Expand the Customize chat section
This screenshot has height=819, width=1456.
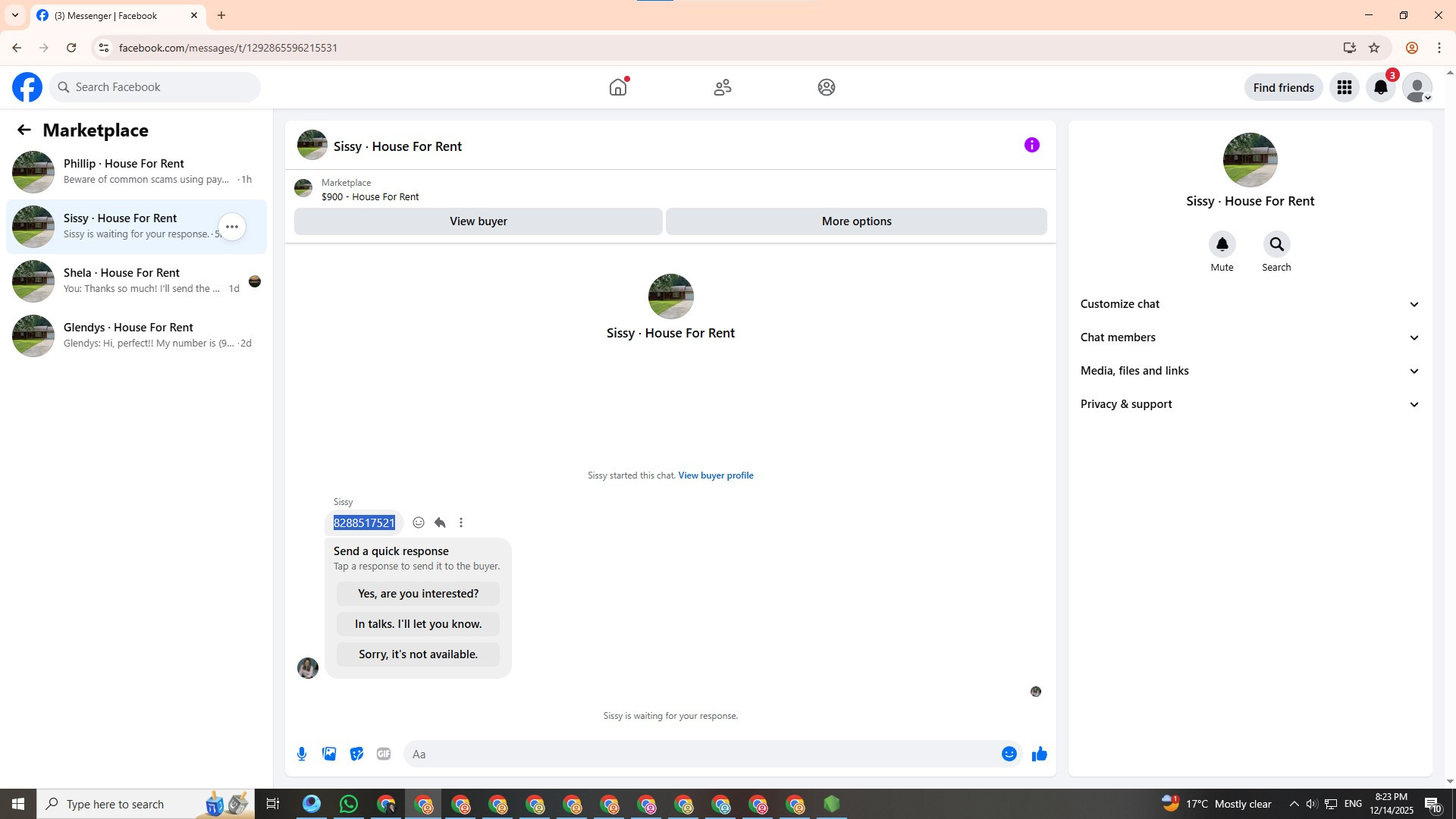tap(1250, 304)
